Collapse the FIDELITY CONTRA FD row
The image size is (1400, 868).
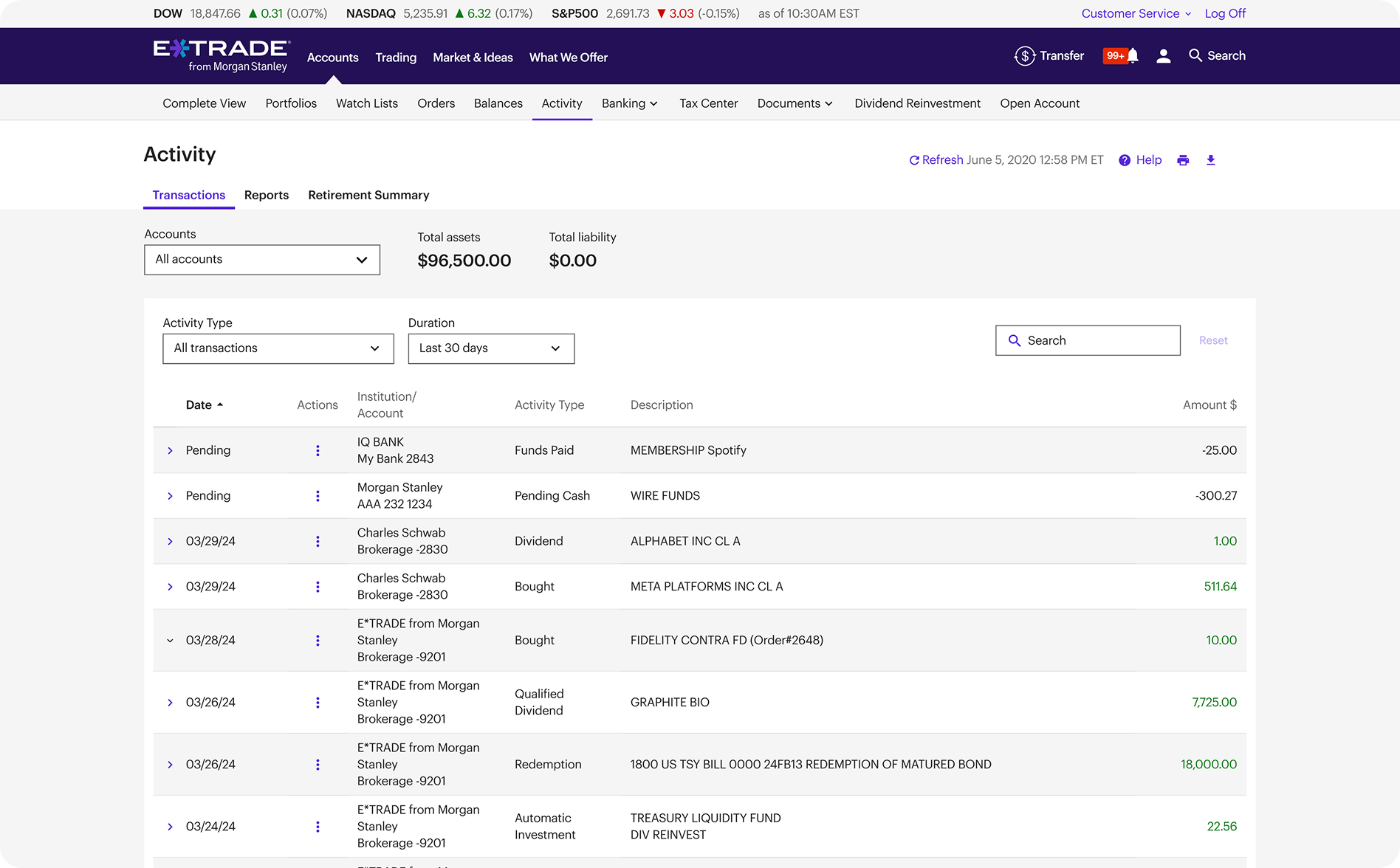(x=170, y=641)
